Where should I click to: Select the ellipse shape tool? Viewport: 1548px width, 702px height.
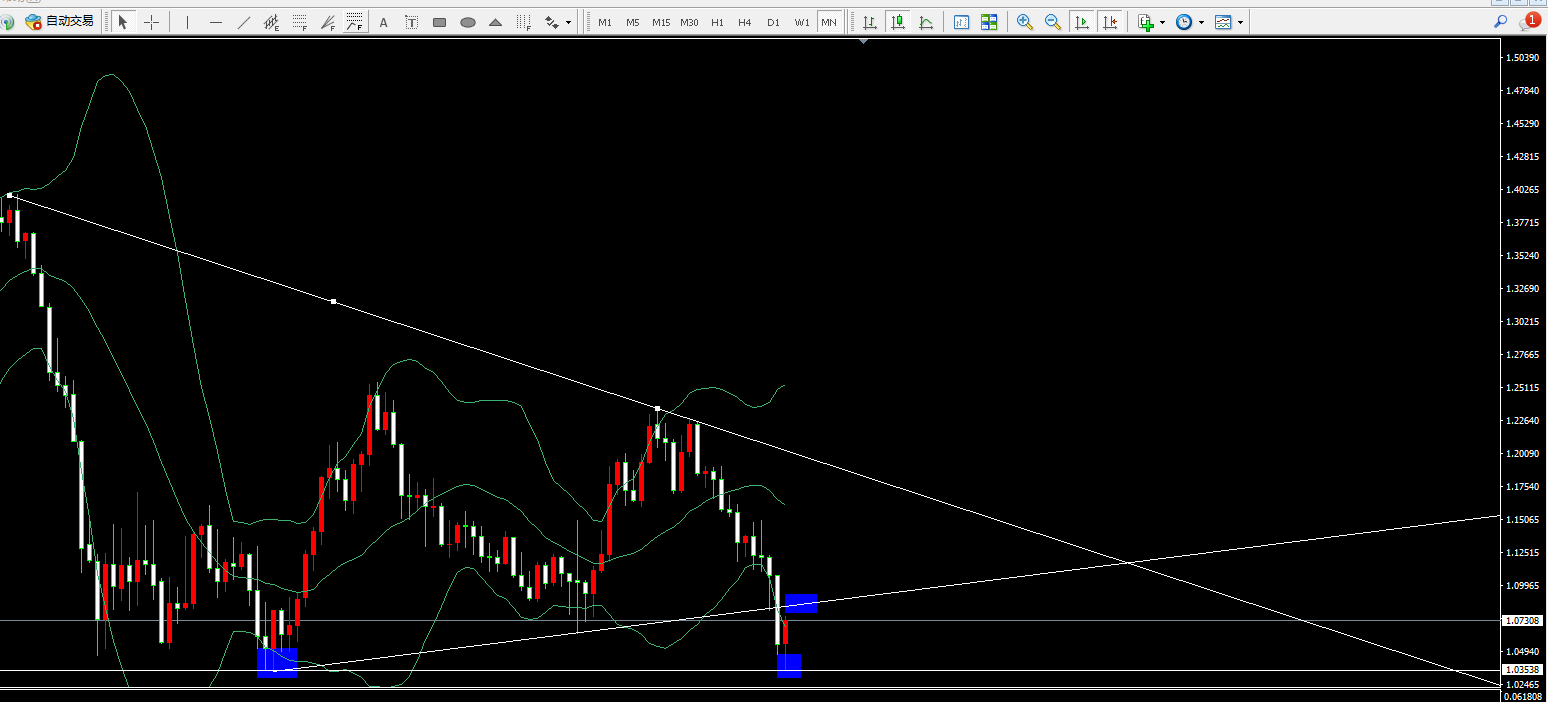point(467,22)
